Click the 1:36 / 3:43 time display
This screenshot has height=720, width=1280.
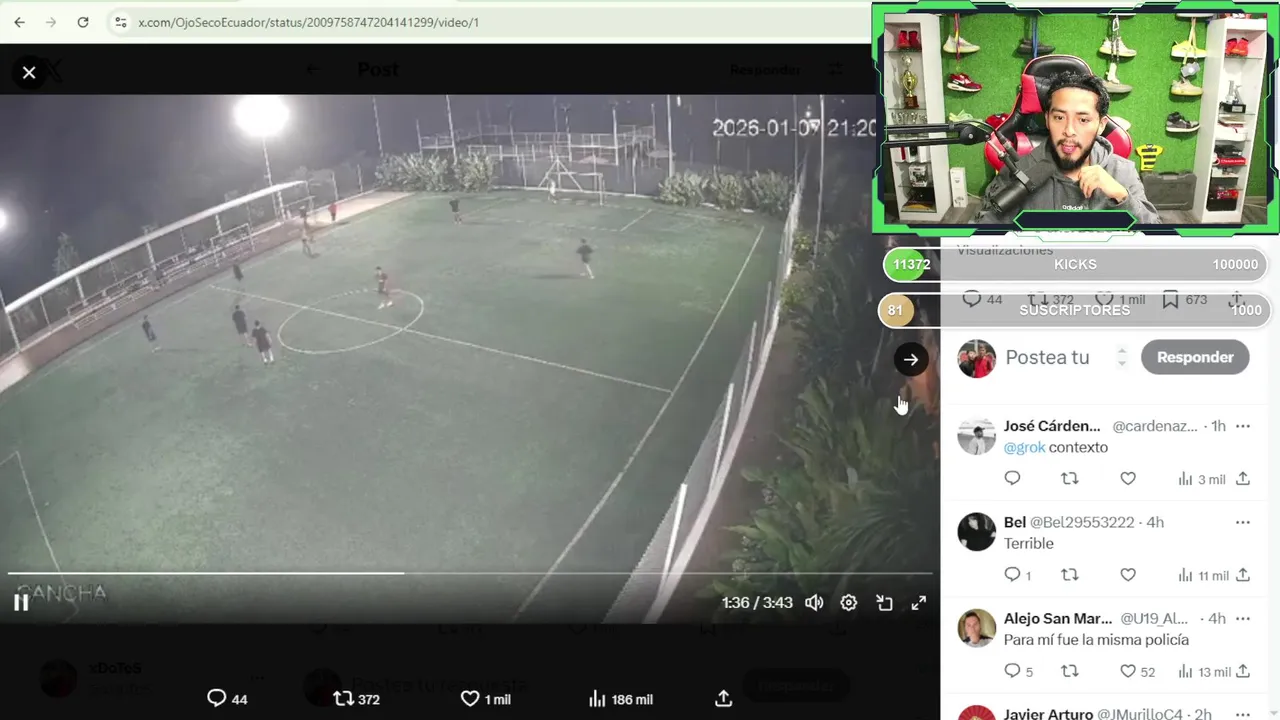[x=757, y=603]
